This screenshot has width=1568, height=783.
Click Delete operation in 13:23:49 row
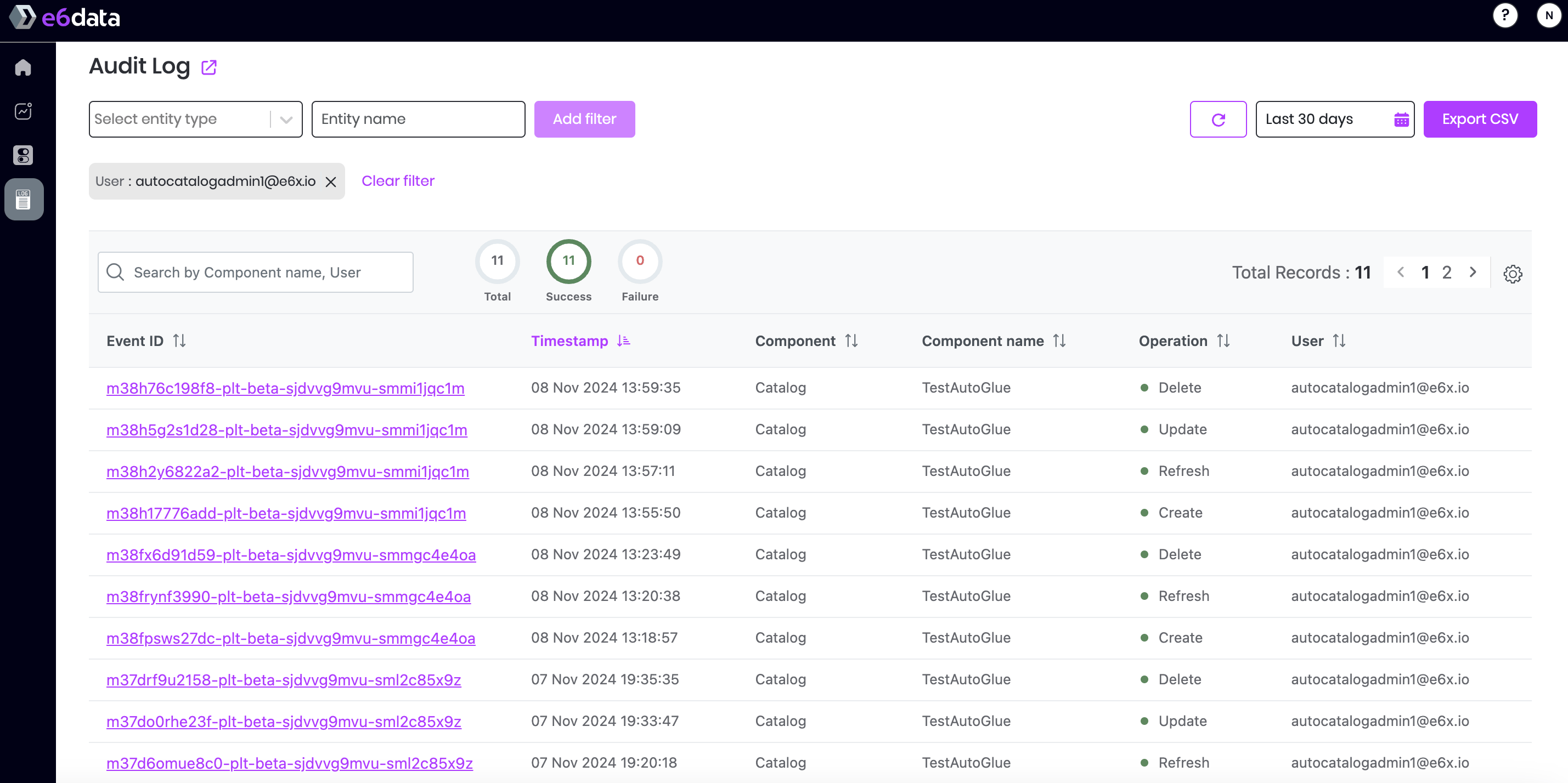point(1180,554)
